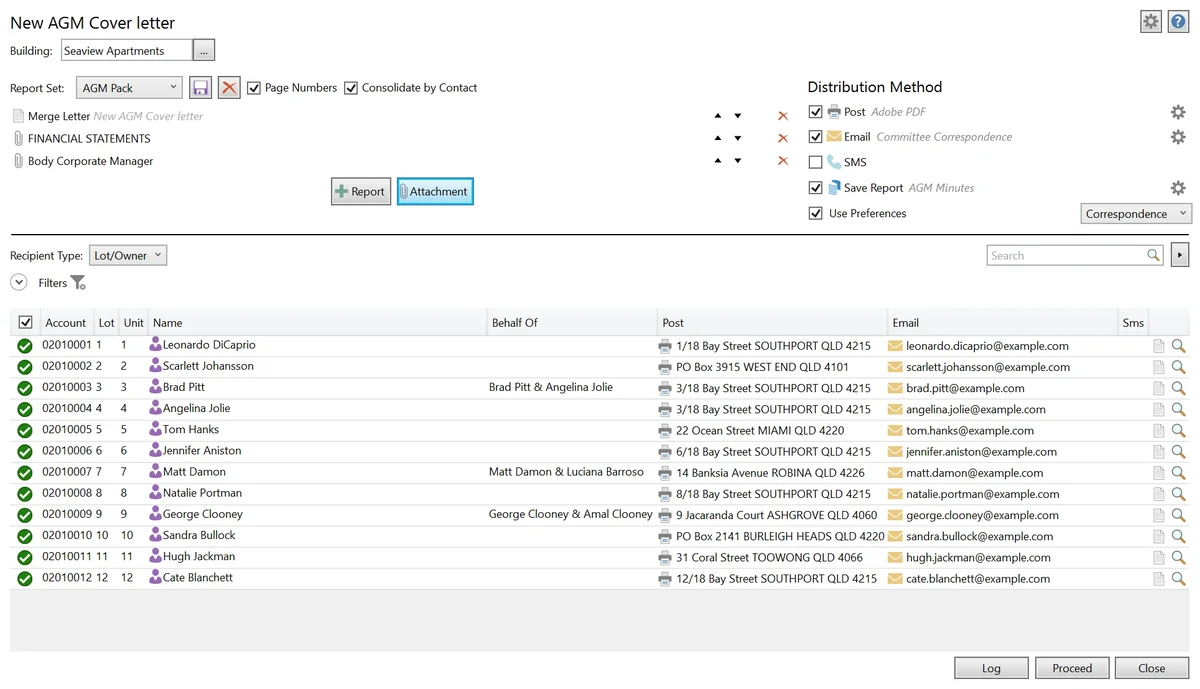Toggle the Save Report checkbox
This screenshot has height=689, width=1200.
pos(815,188)
